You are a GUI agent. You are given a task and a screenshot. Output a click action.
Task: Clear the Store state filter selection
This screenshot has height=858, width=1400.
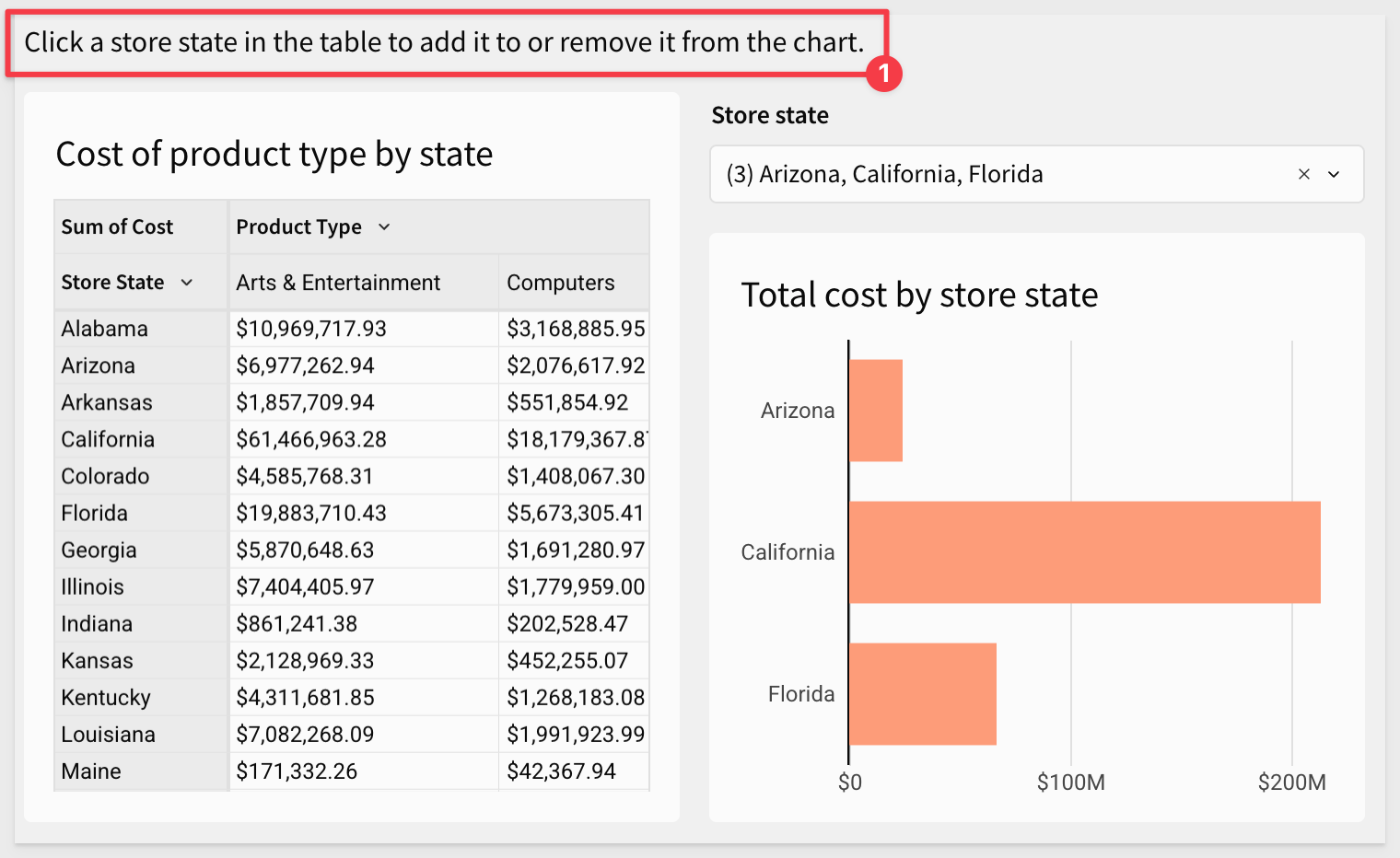[1303, 174]
